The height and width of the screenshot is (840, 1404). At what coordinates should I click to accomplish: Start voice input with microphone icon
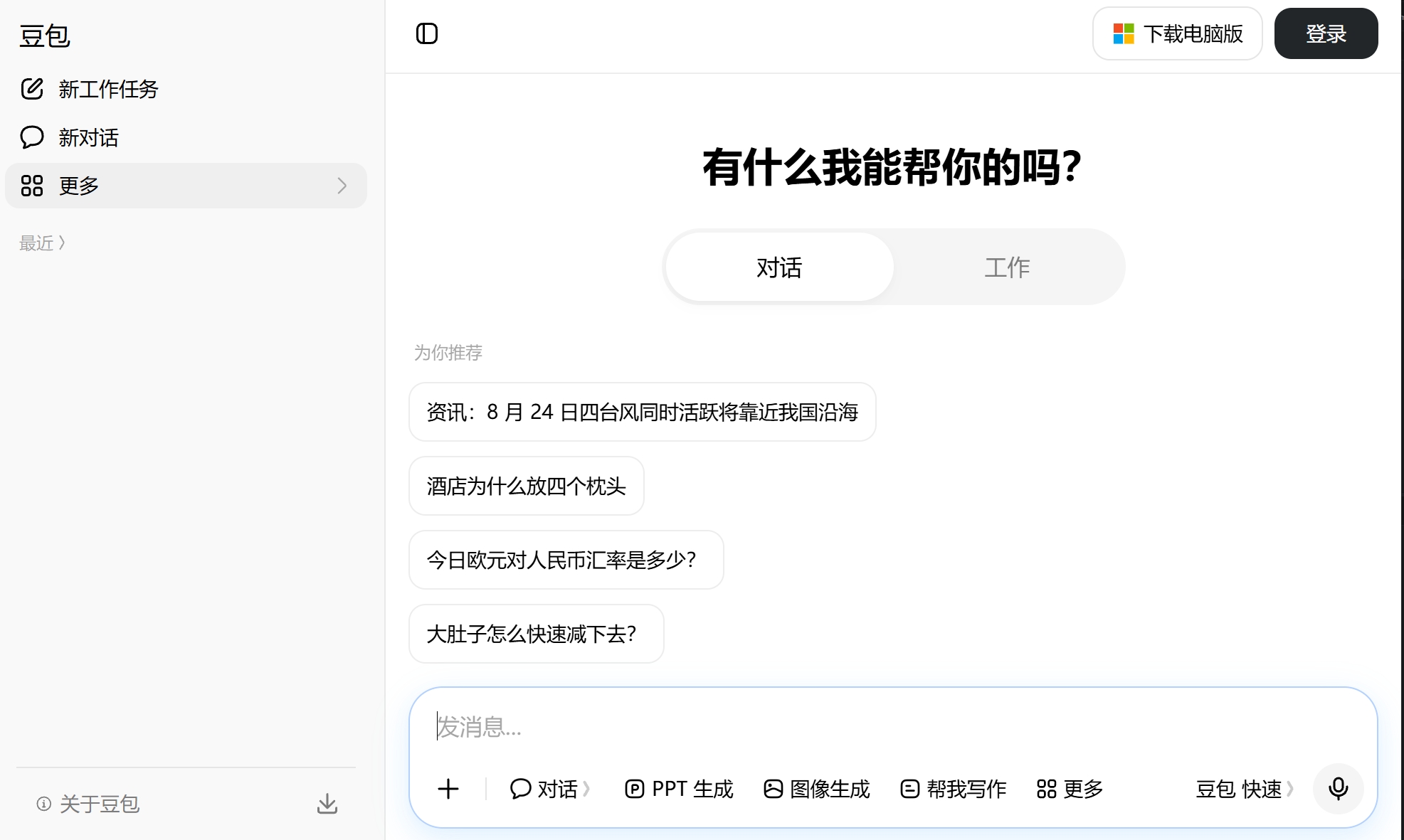pyautogui.click(x=1339, y=789)
